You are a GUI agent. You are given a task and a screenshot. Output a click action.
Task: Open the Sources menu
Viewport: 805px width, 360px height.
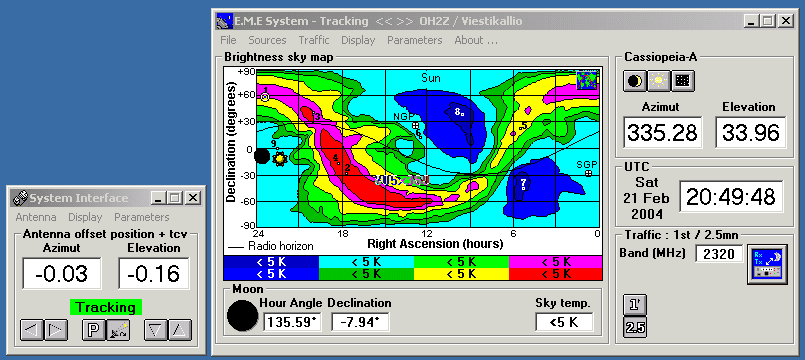coord(267,40)
